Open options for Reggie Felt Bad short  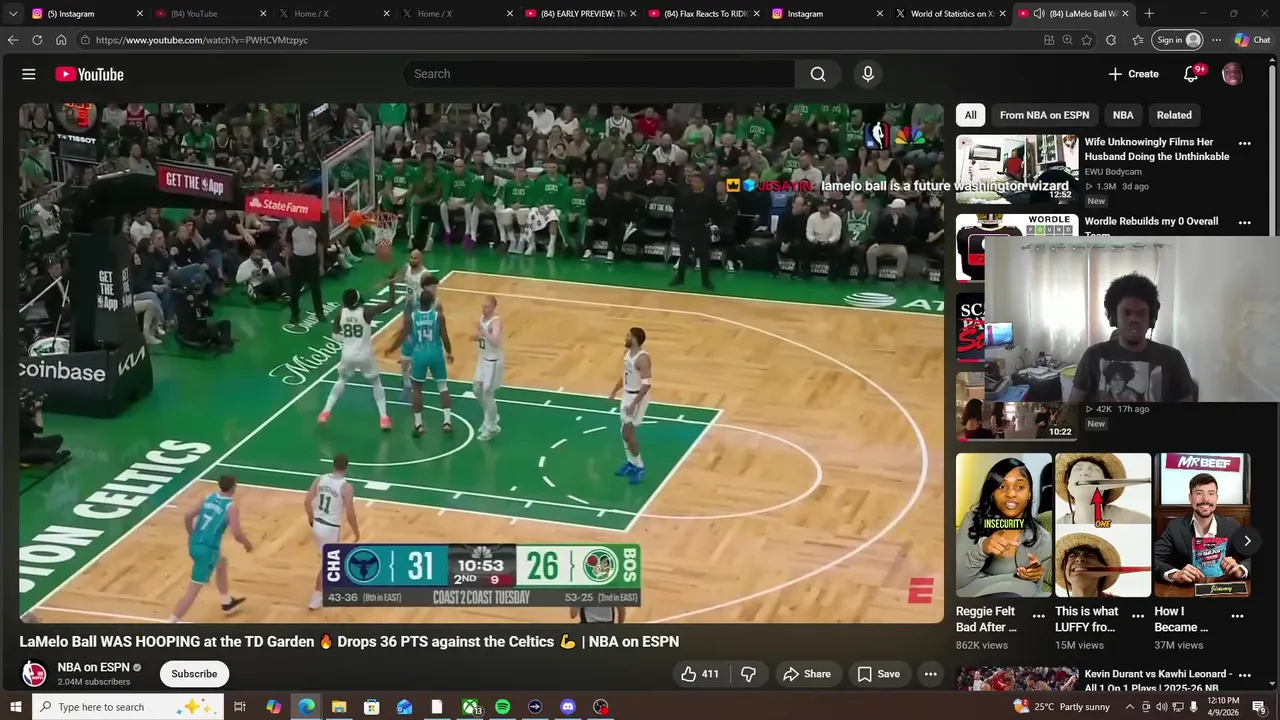(1038, 616)
